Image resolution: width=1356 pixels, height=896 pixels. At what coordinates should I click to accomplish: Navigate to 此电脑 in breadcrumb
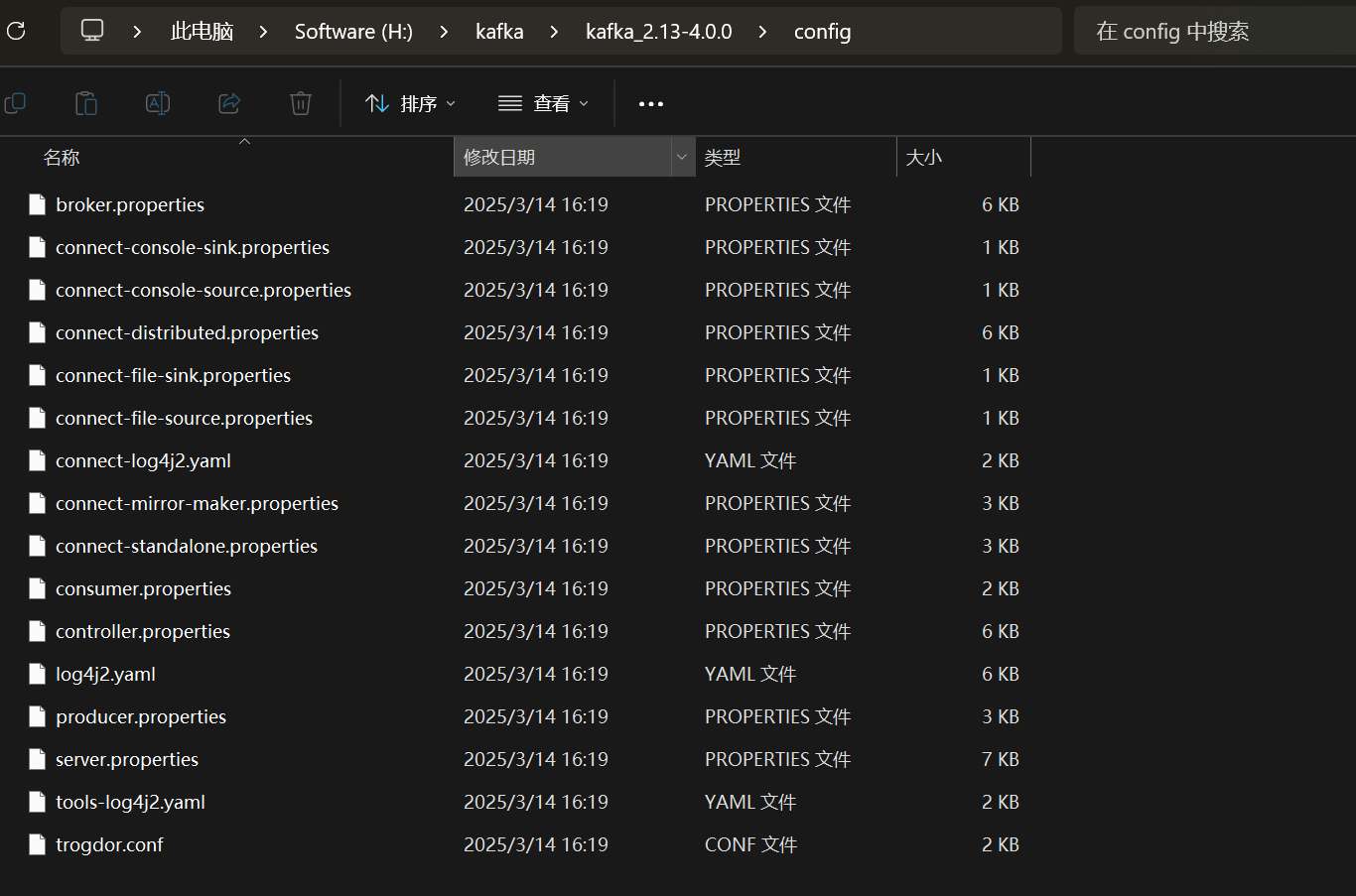tap(202, 32)
